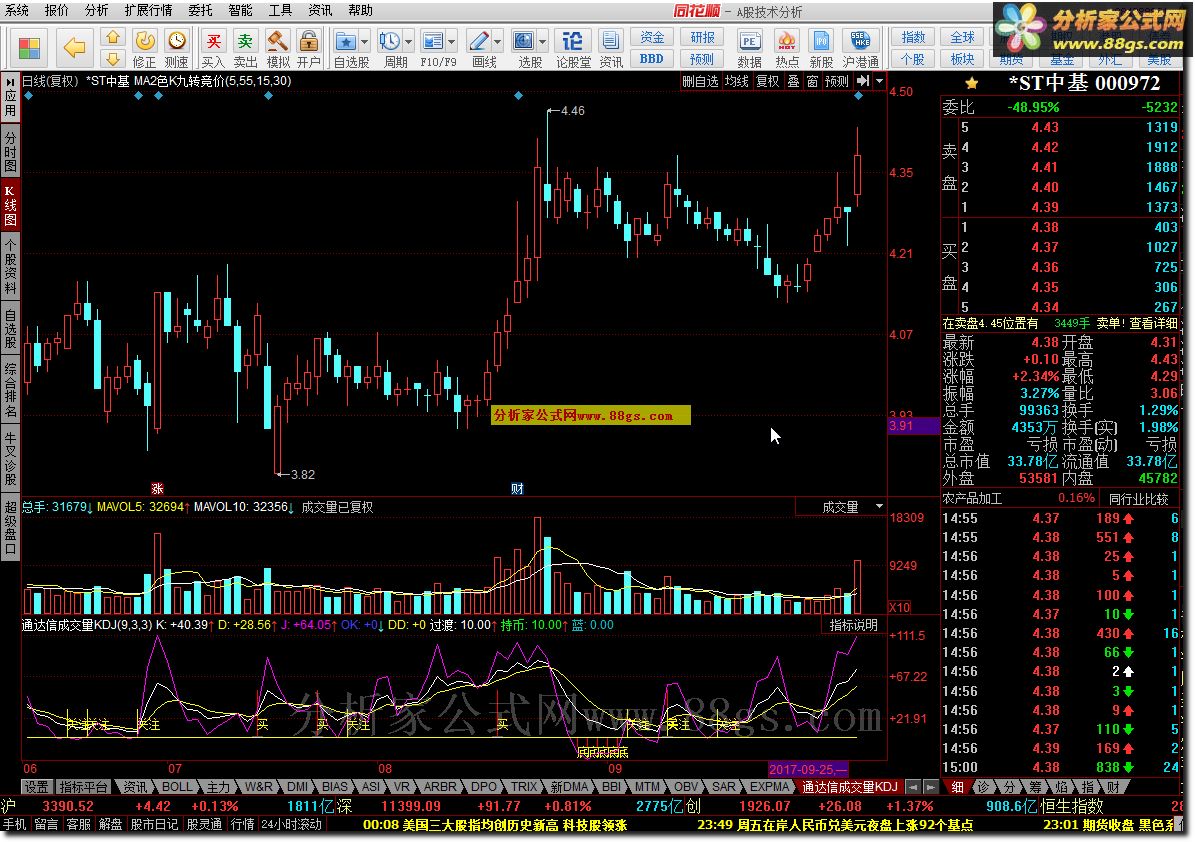The width and height of the screenshot is (1195, 842).
Task: Click the down arrow page icon
Action: 113,59
